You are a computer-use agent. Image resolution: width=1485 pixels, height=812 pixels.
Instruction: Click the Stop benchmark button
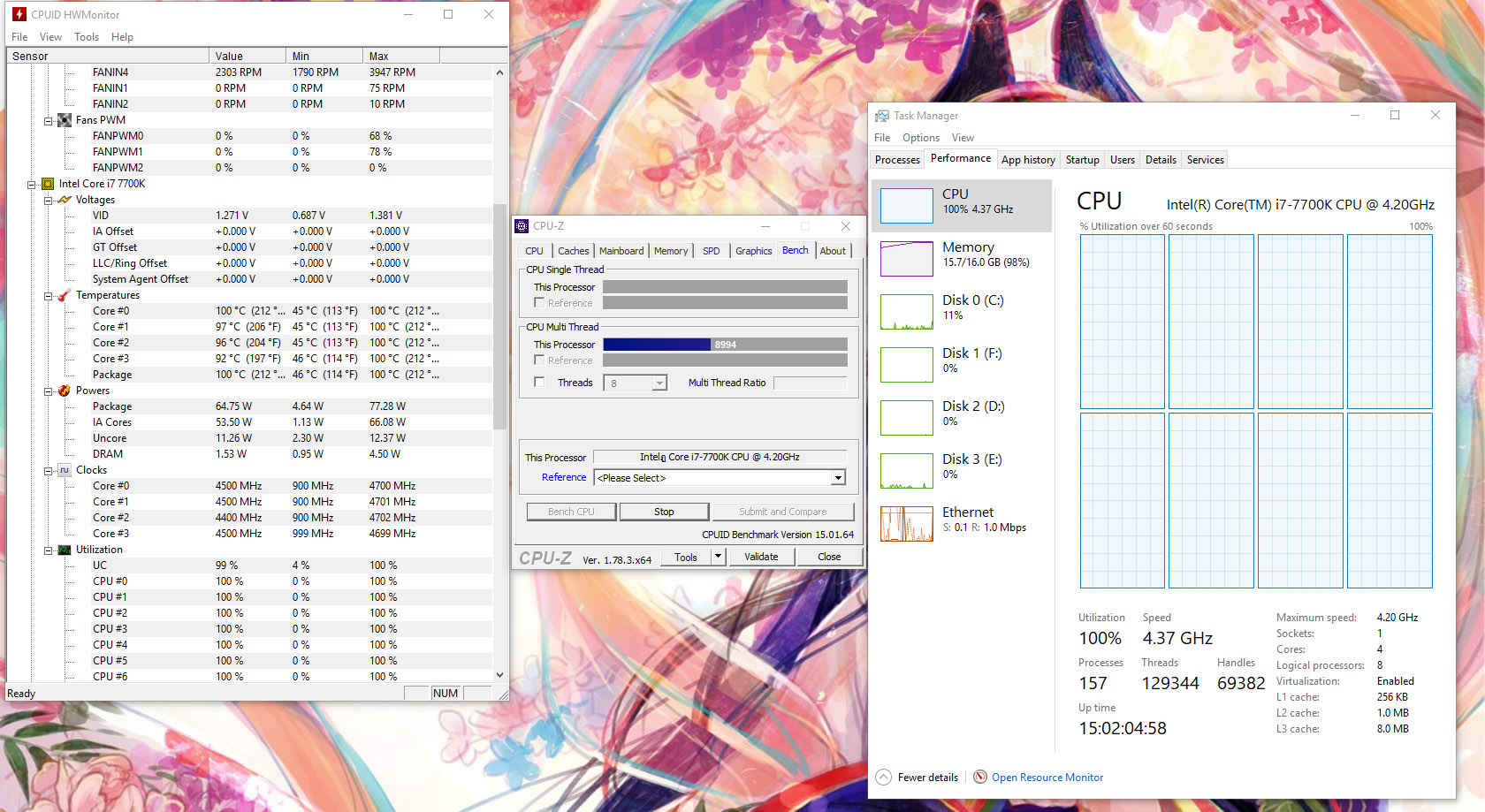click(664, 512)
